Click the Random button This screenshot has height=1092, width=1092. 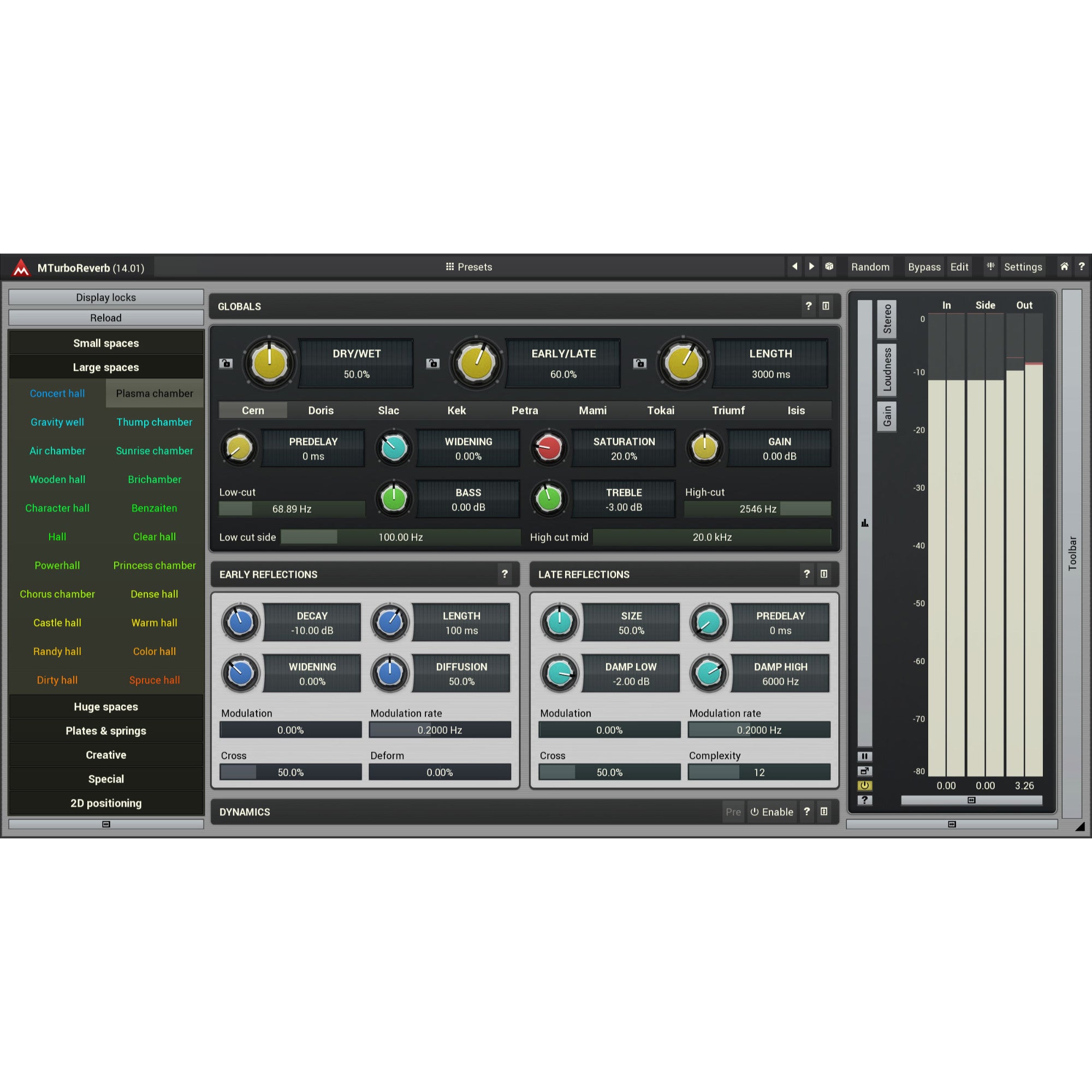(870, 267)
